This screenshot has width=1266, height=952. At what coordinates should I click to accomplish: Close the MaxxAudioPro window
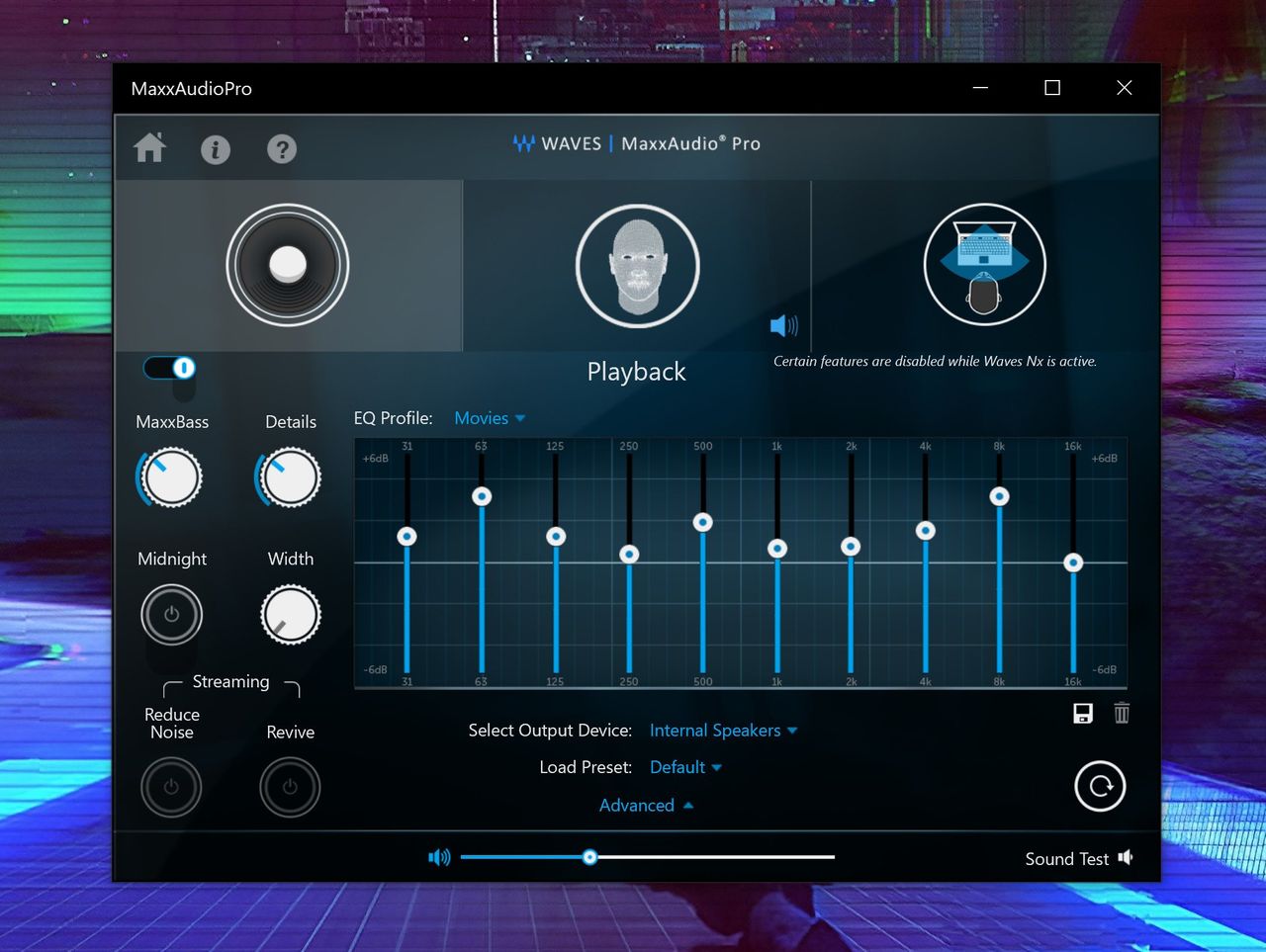(1125, 88)
